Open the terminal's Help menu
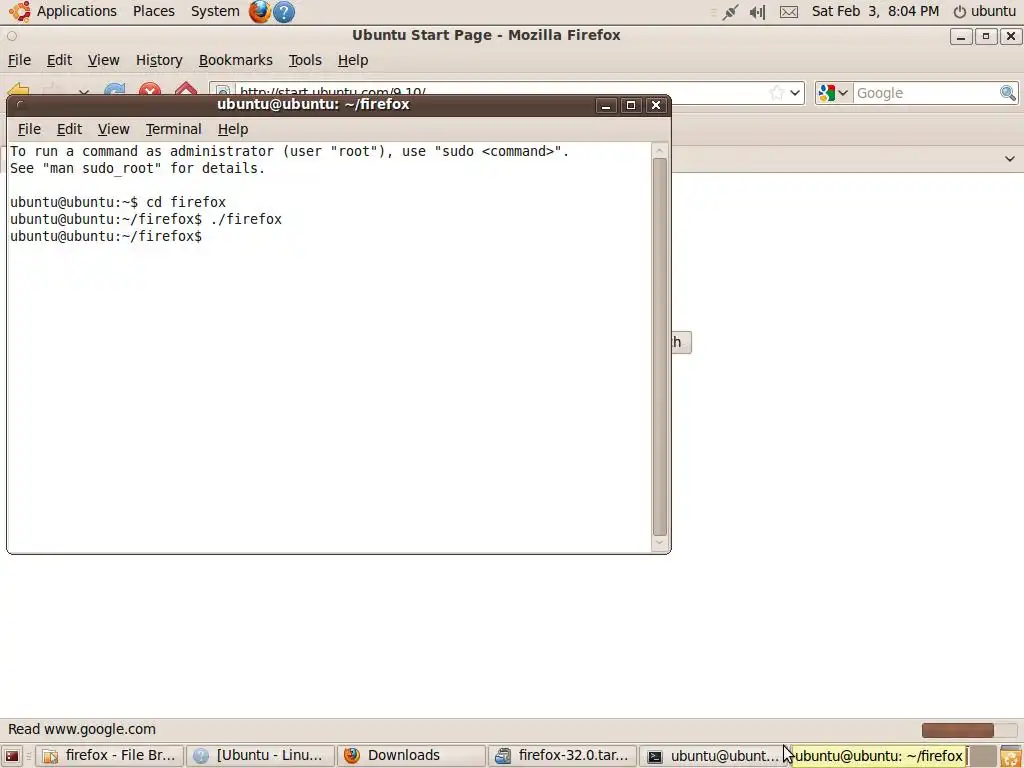Image resolution: width=1024 pixels, height=768 pixels. pos(232,129)
